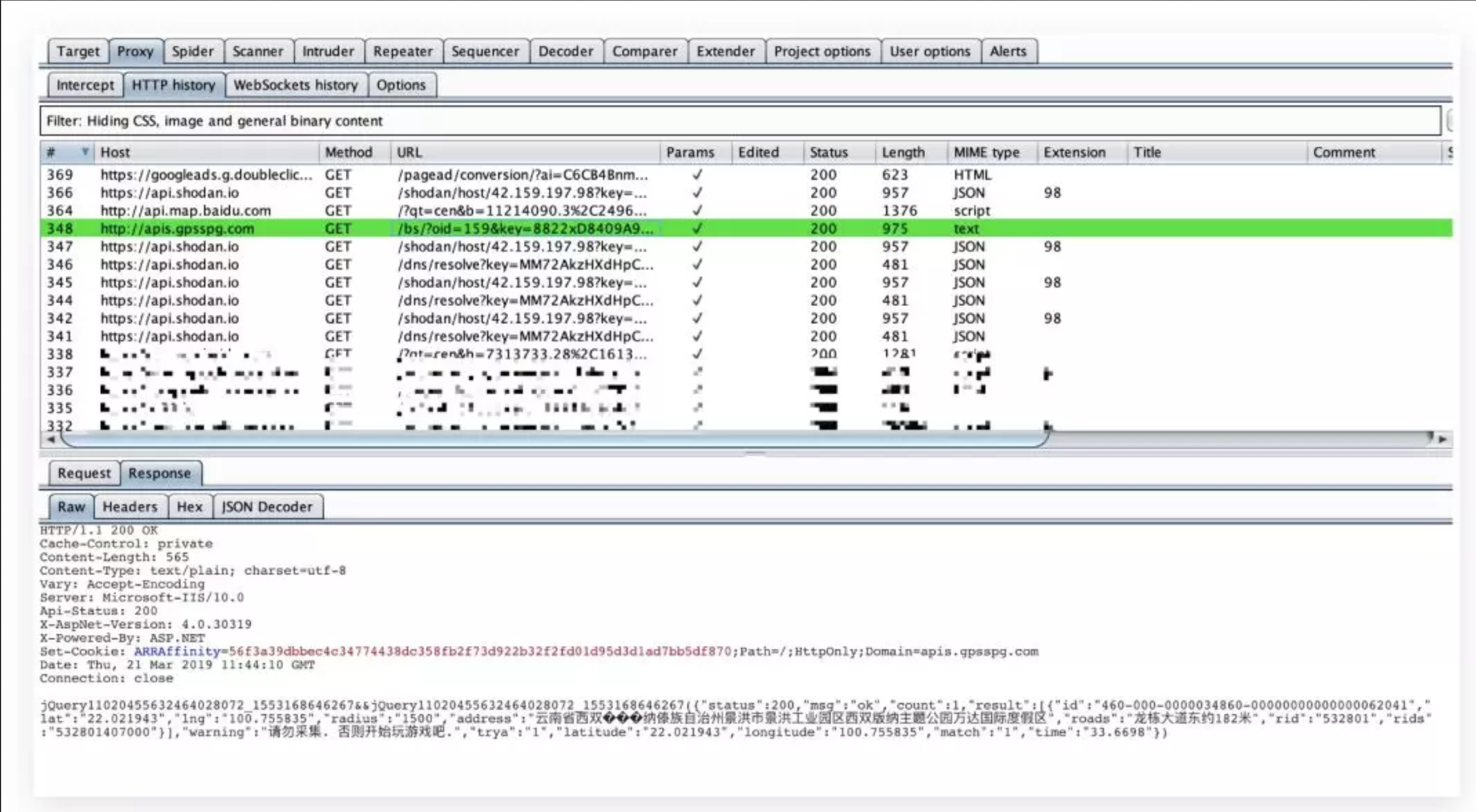Screen dimensions: 1476x812
Task: Click the Params checkmark in row 348
Action: [x=697, y=229]
